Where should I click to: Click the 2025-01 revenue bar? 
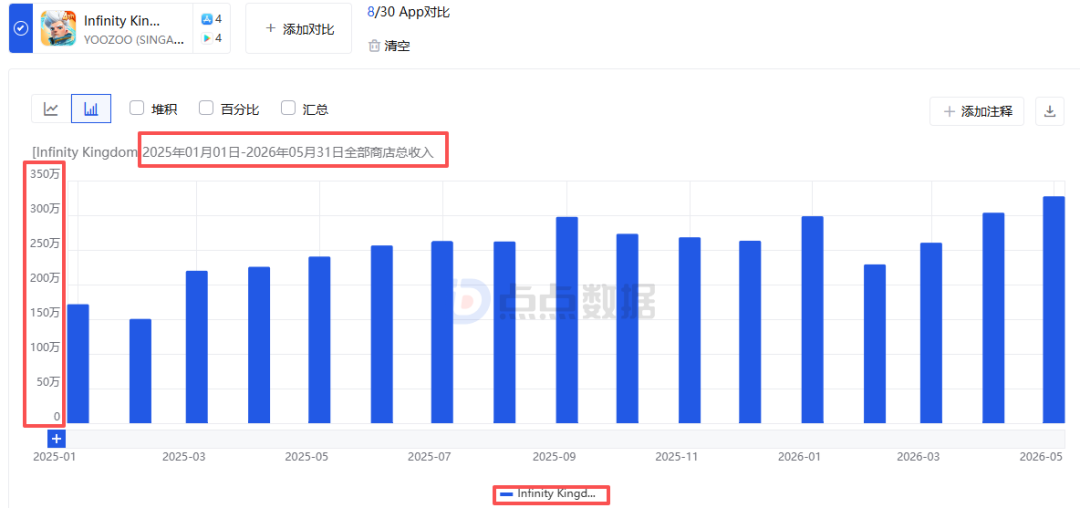point(78,363)
